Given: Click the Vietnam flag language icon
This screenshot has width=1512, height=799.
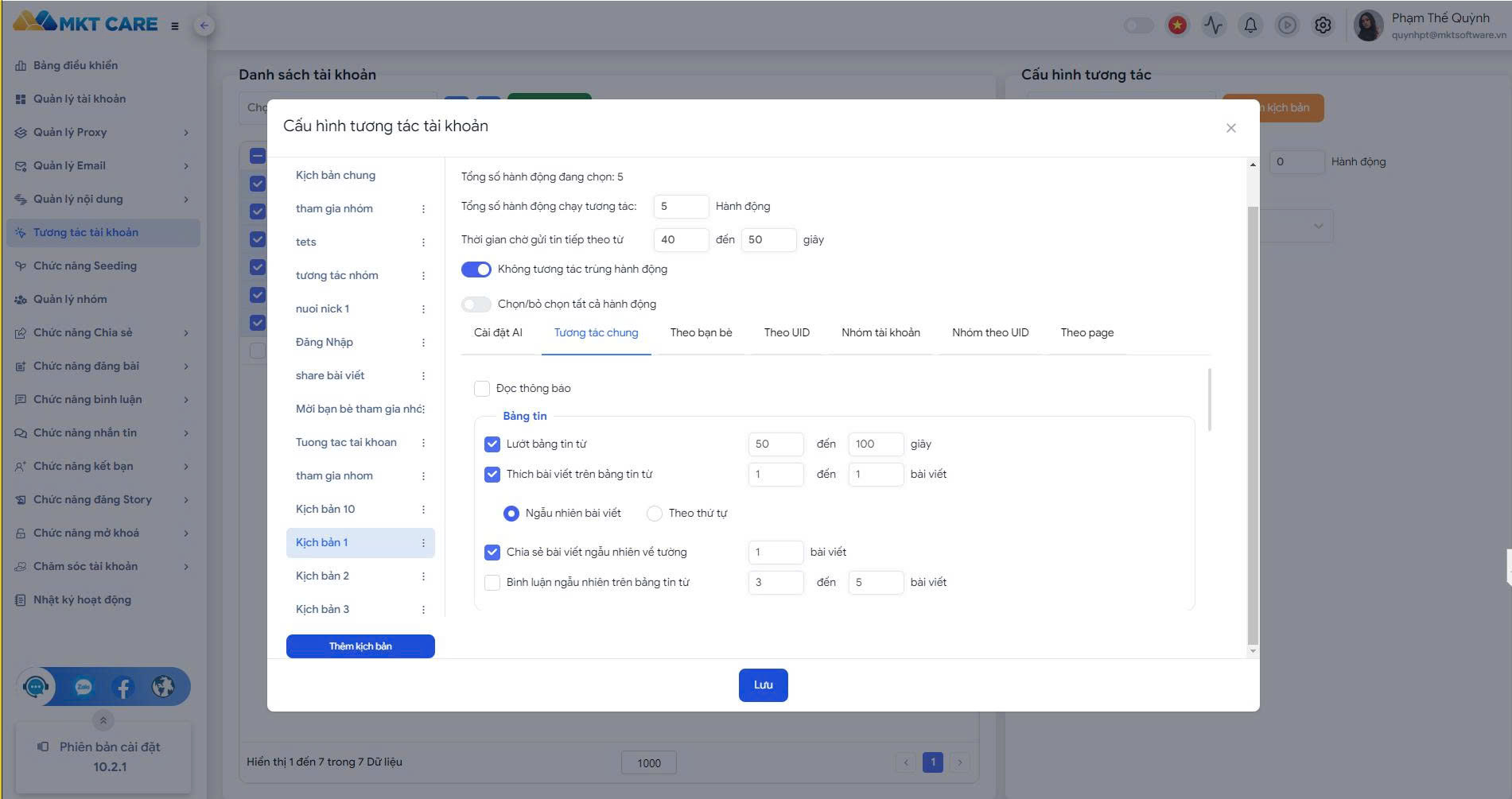Looking at the screenshot, I should point(1177,25).
